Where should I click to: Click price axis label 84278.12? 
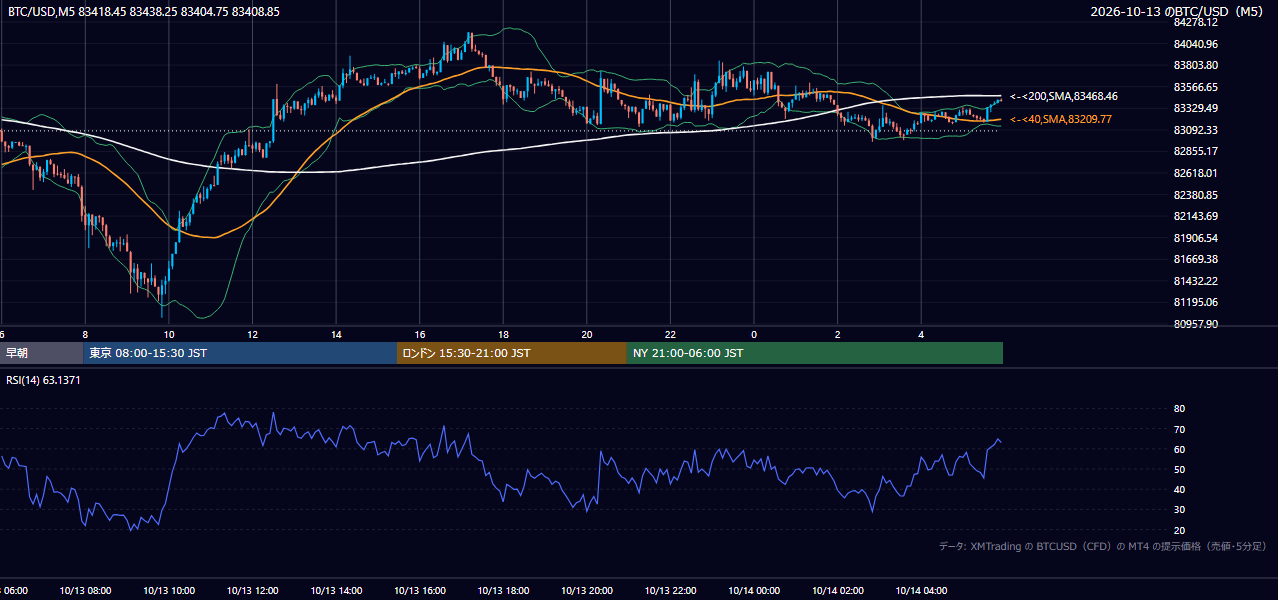[x=1196, y=22]
